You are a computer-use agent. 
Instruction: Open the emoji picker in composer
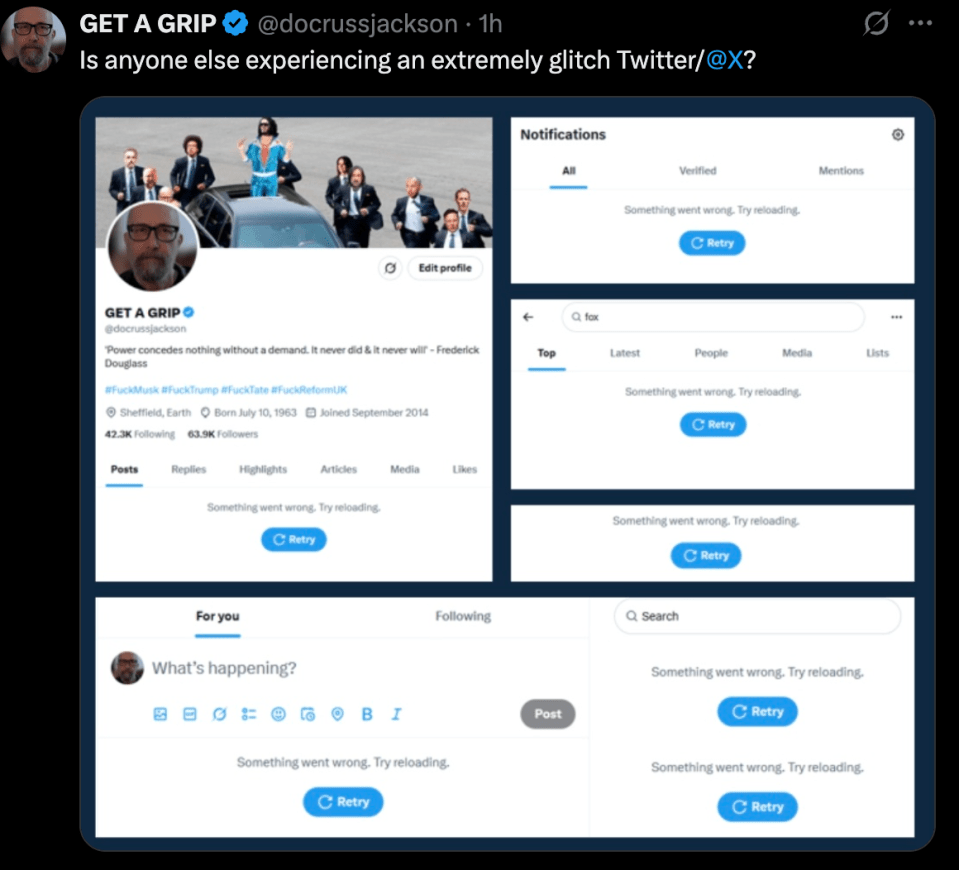(x=278, y=714)
